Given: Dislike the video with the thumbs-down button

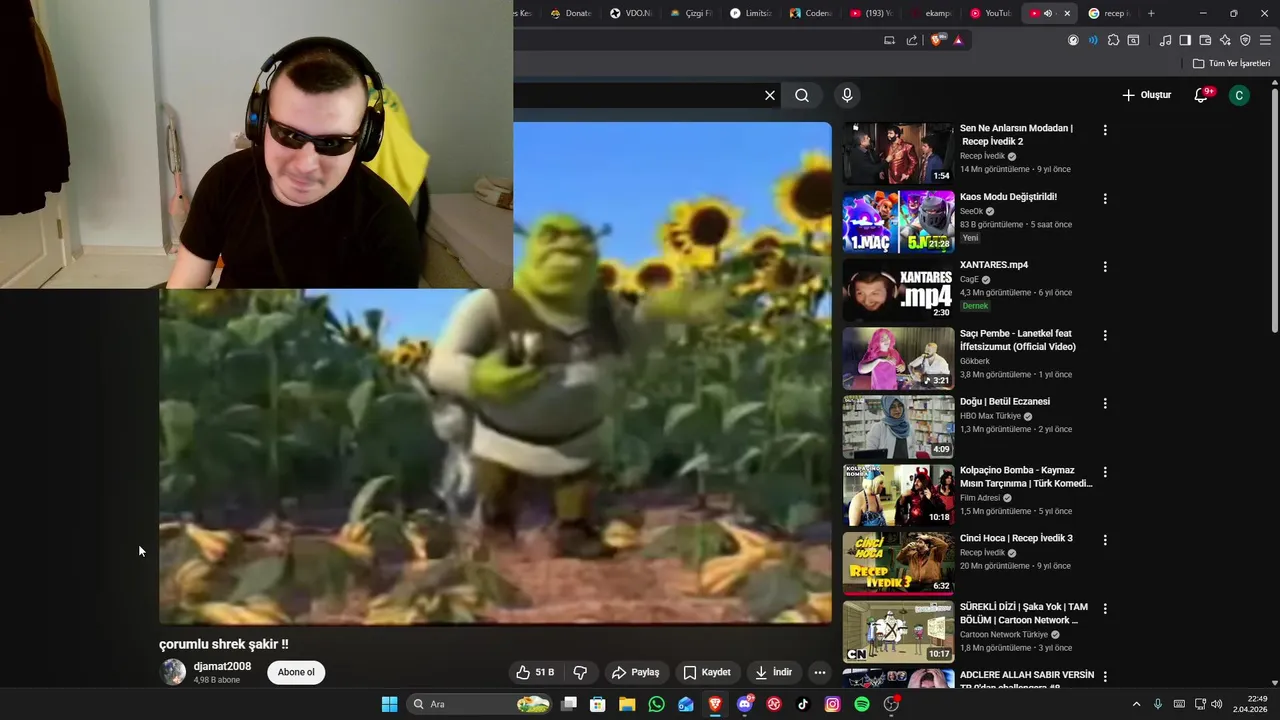Looking at the screenshot, I should [579, 672].
